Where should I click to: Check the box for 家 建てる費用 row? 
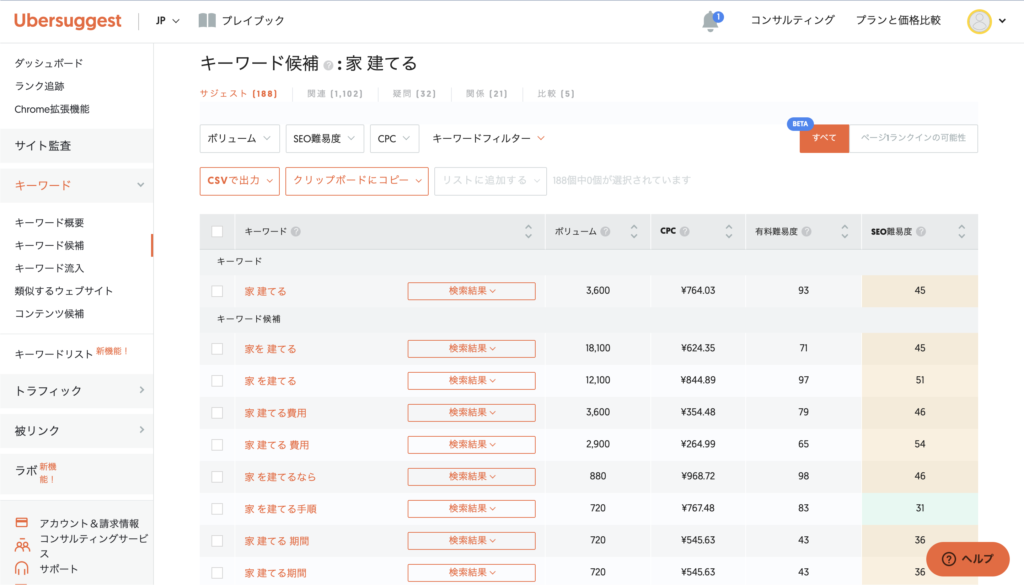(217, 413)
